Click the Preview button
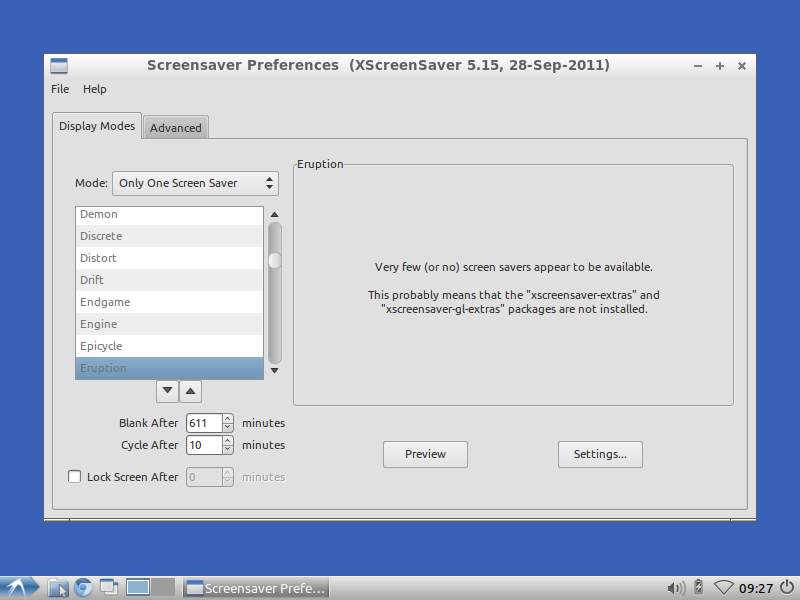800x600 pixels. point(426,454)
